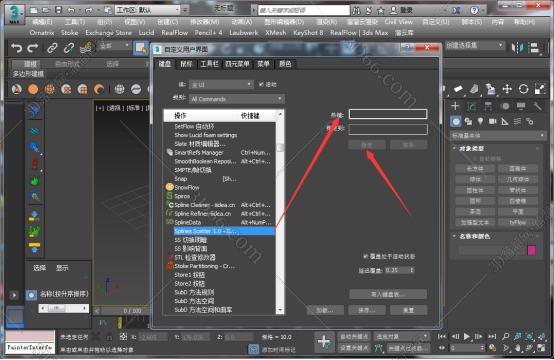Open the Motion tab in command panel
The width and height of the screenshot is (554, 360).
505,106
